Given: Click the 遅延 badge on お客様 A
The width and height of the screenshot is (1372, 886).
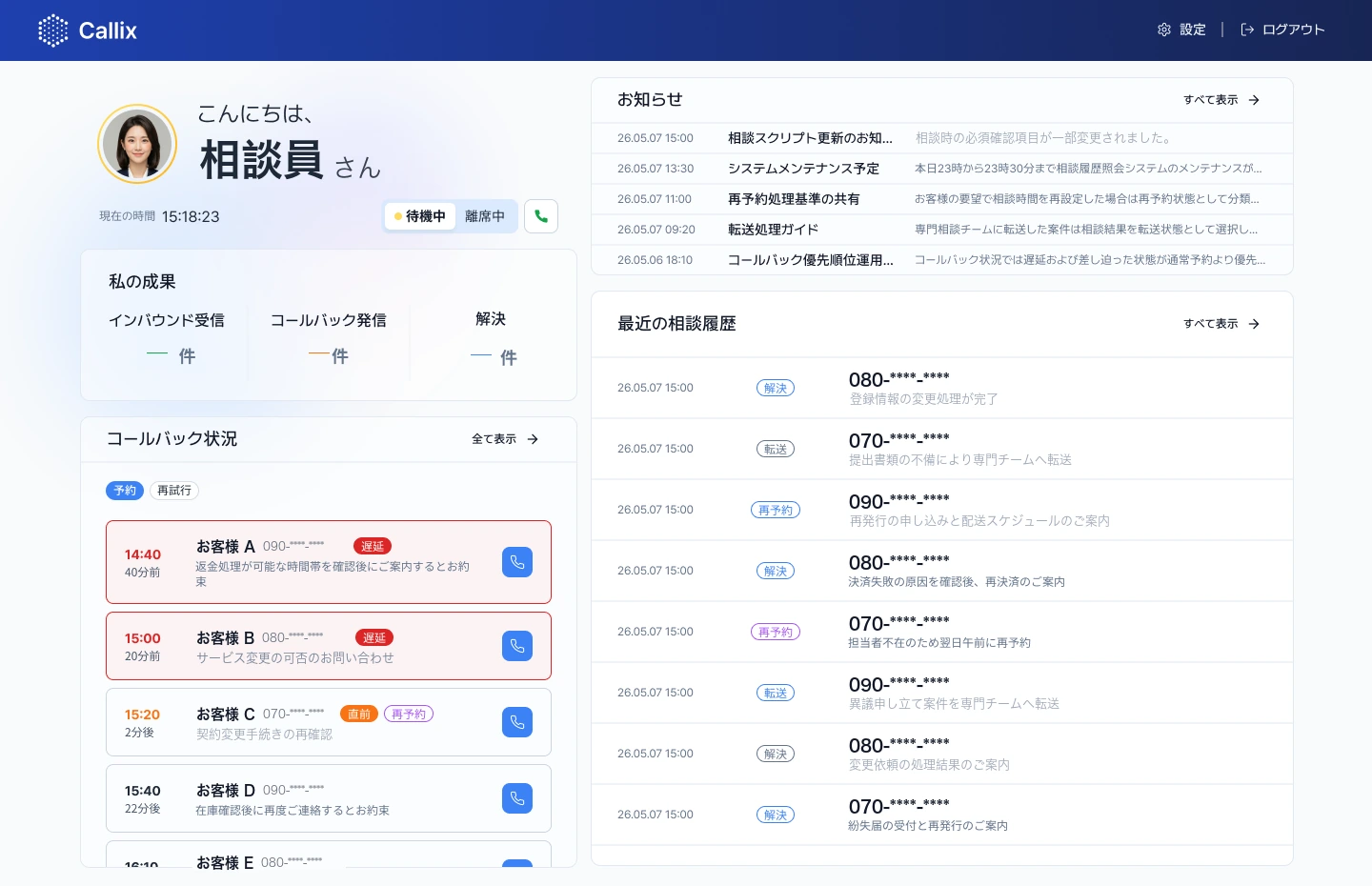Looking at the screenshot, I should tap(373, 546).
